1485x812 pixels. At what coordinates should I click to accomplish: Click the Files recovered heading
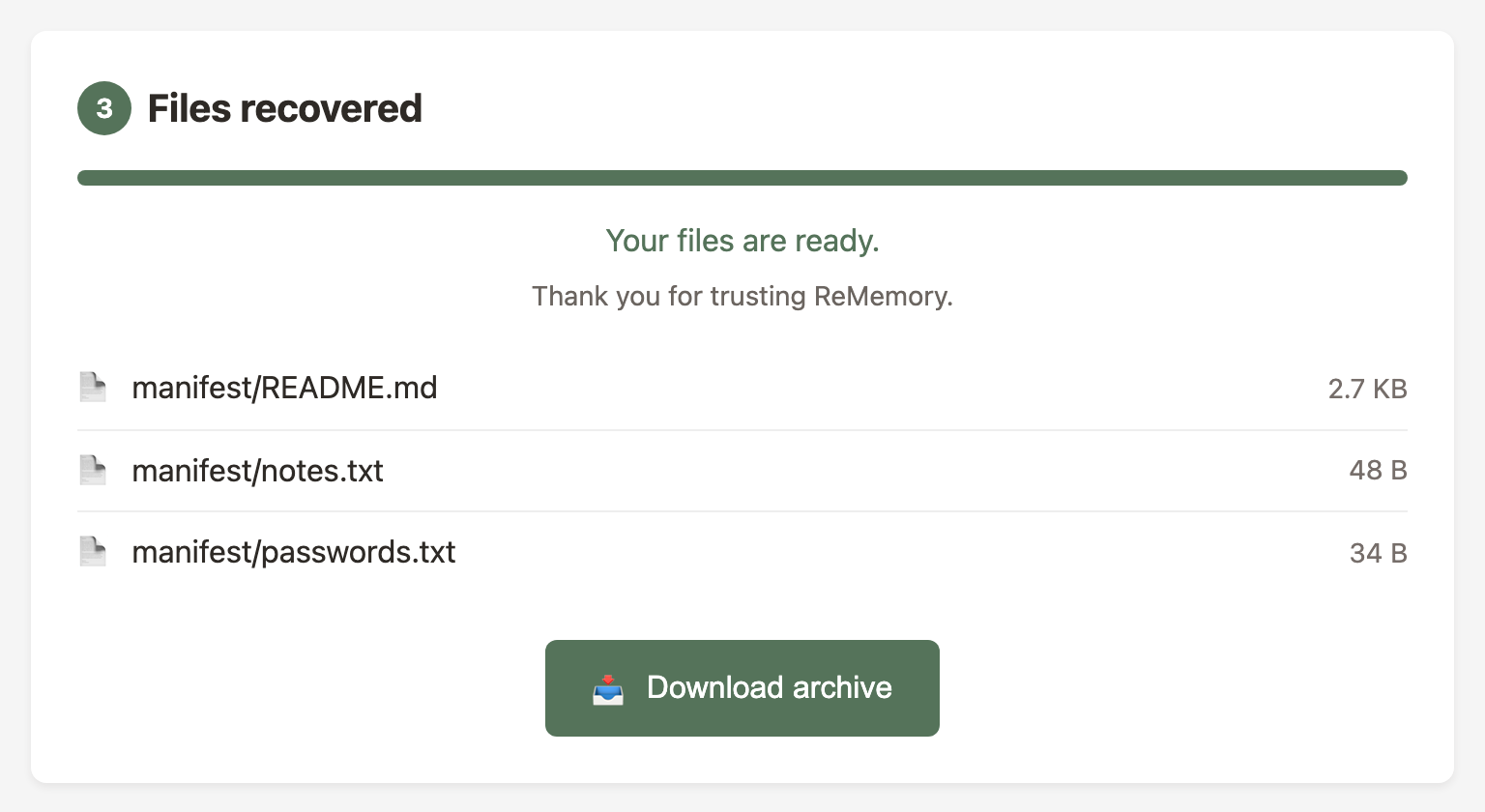tap(284, 108)
